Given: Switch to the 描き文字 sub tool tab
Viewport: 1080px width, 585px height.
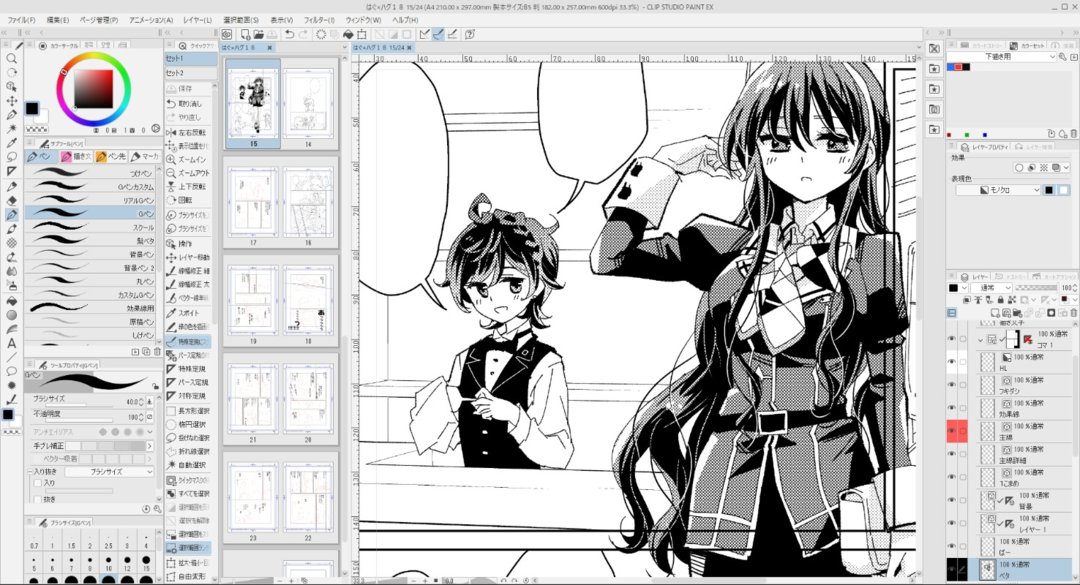Looking at the screenshot, I should pos(75,156).
